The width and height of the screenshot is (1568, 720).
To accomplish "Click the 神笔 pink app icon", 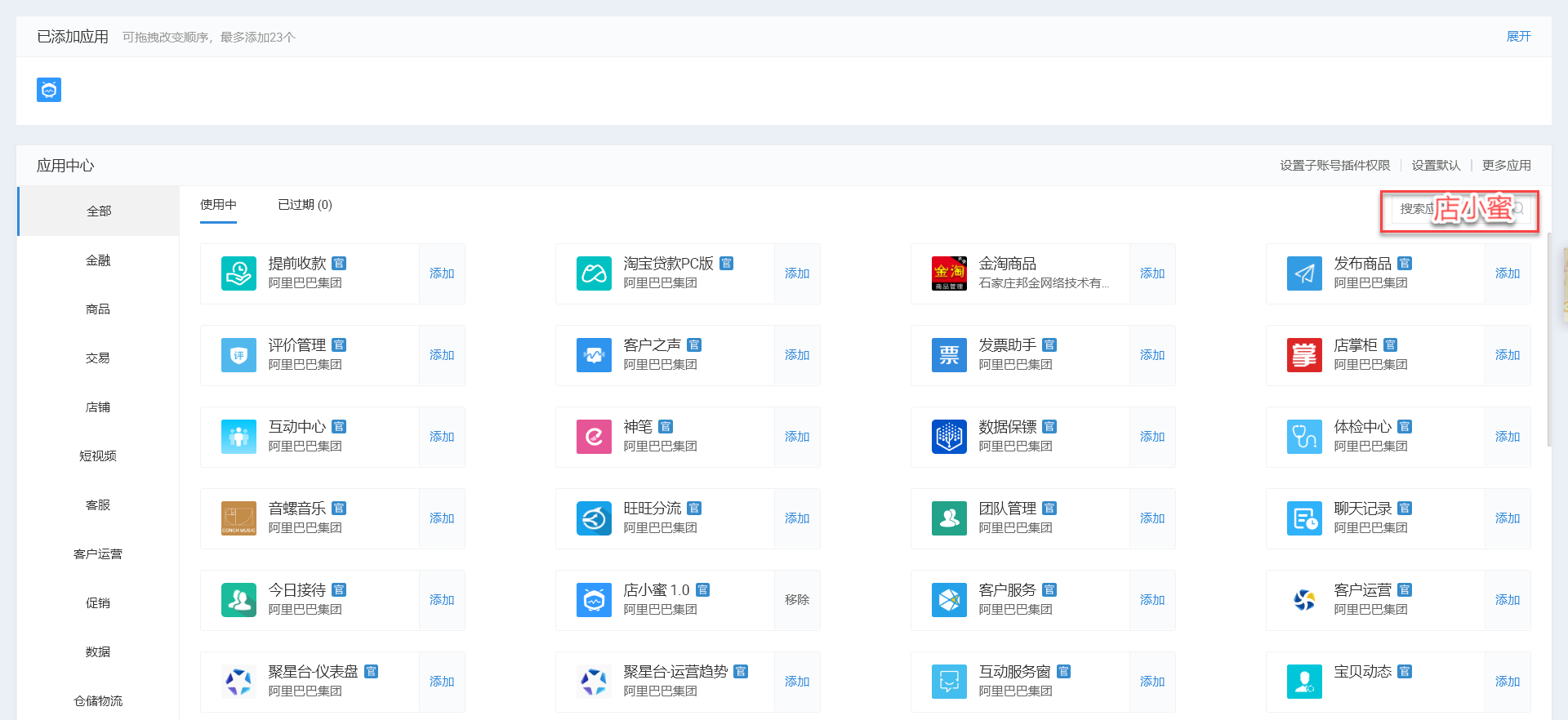I will [x=594, y=437].
